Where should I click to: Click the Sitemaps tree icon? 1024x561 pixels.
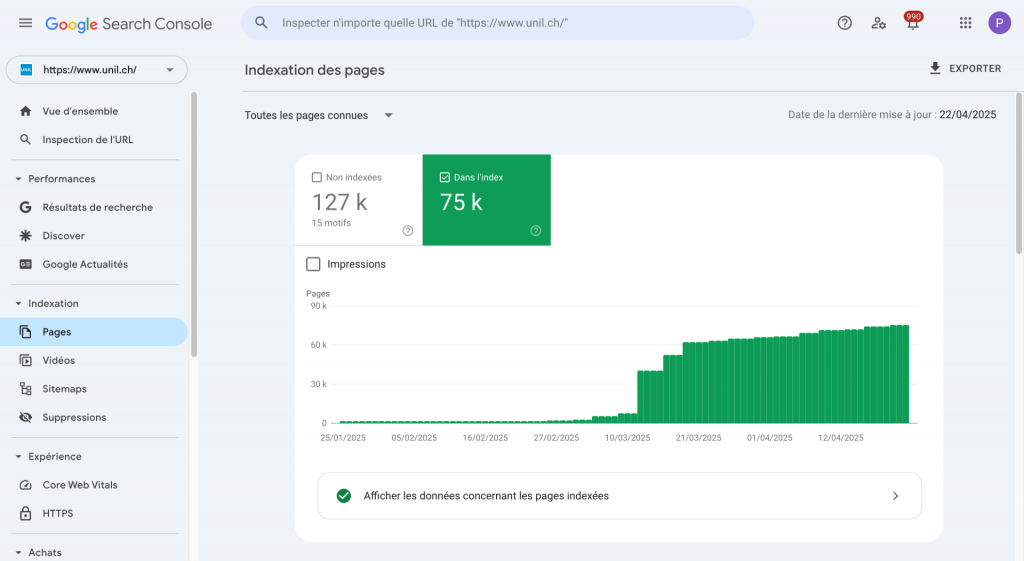tap(25, 389)
